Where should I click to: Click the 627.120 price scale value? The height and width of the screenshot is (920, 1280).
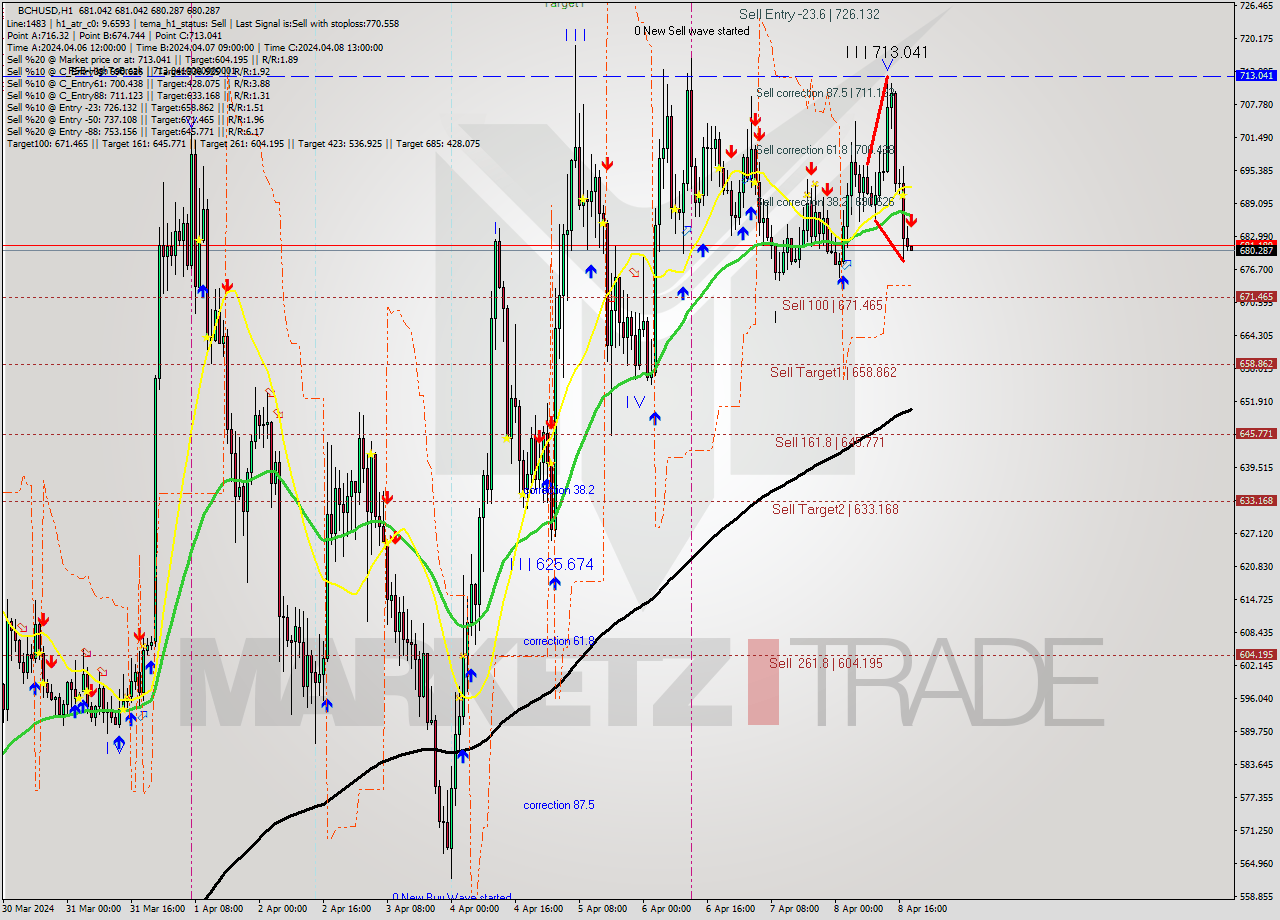click(1256, 534)
